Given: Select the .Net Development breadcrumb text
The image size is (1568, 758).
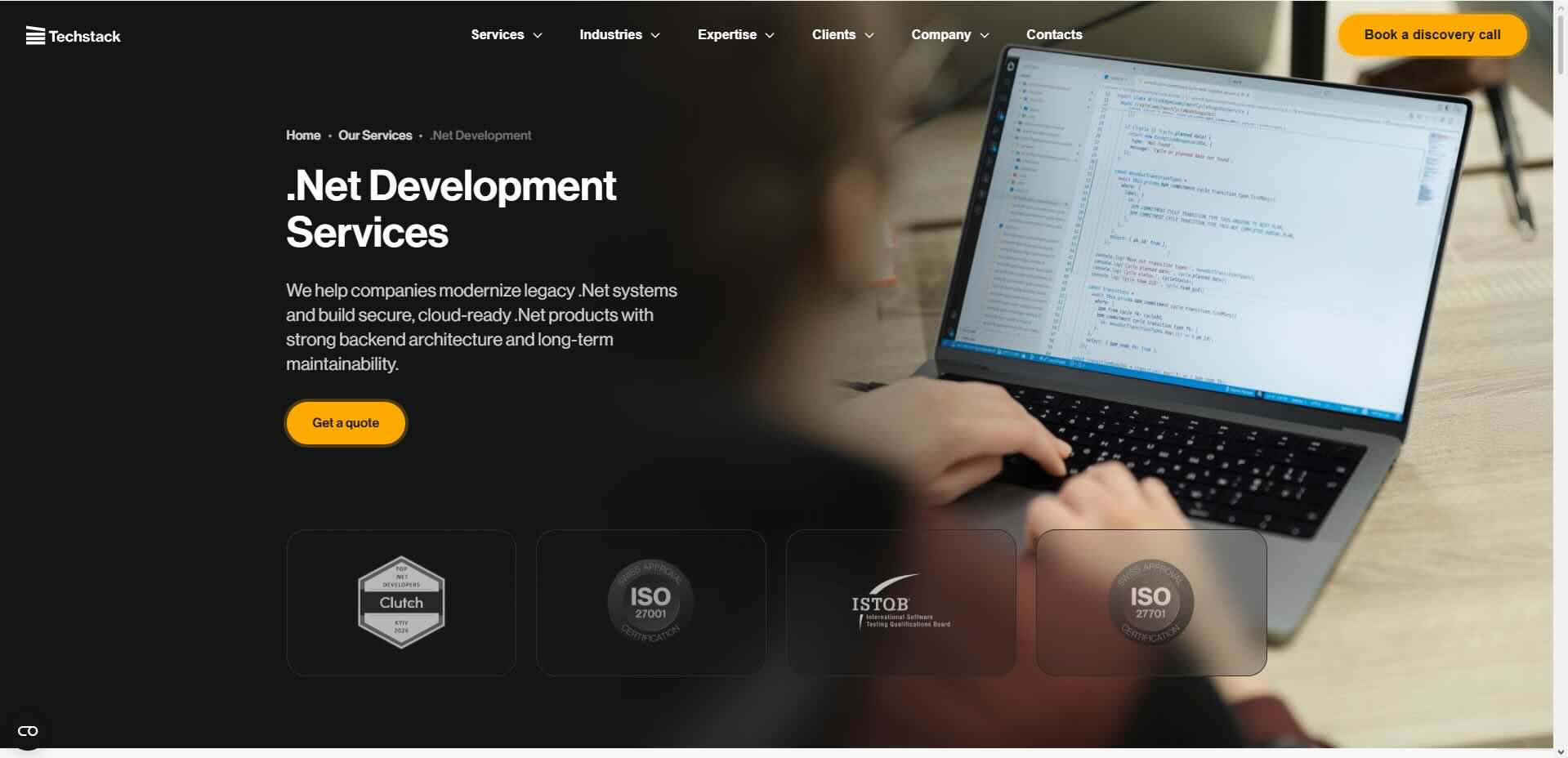Looking at the screenshot, I should (480, 136).
